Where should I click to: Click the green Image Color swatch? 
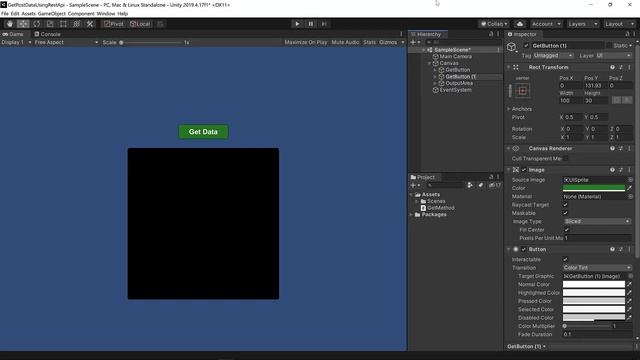pyautogui.click(x=594, y=188)
